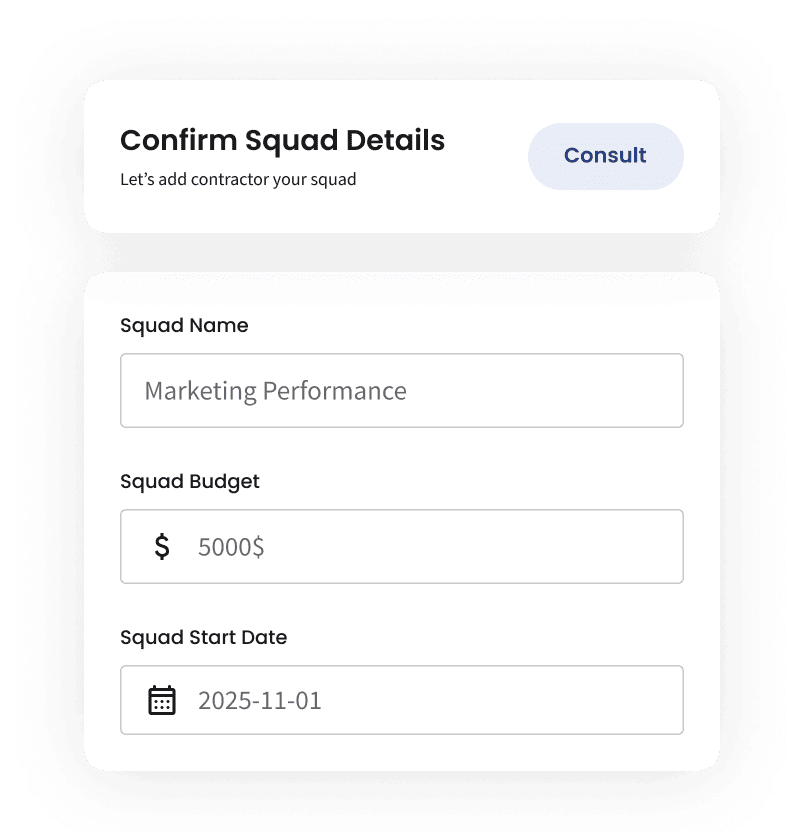Click the "Marketing Performance" placeholder text
804x832 pixels.
click(275, 390)
